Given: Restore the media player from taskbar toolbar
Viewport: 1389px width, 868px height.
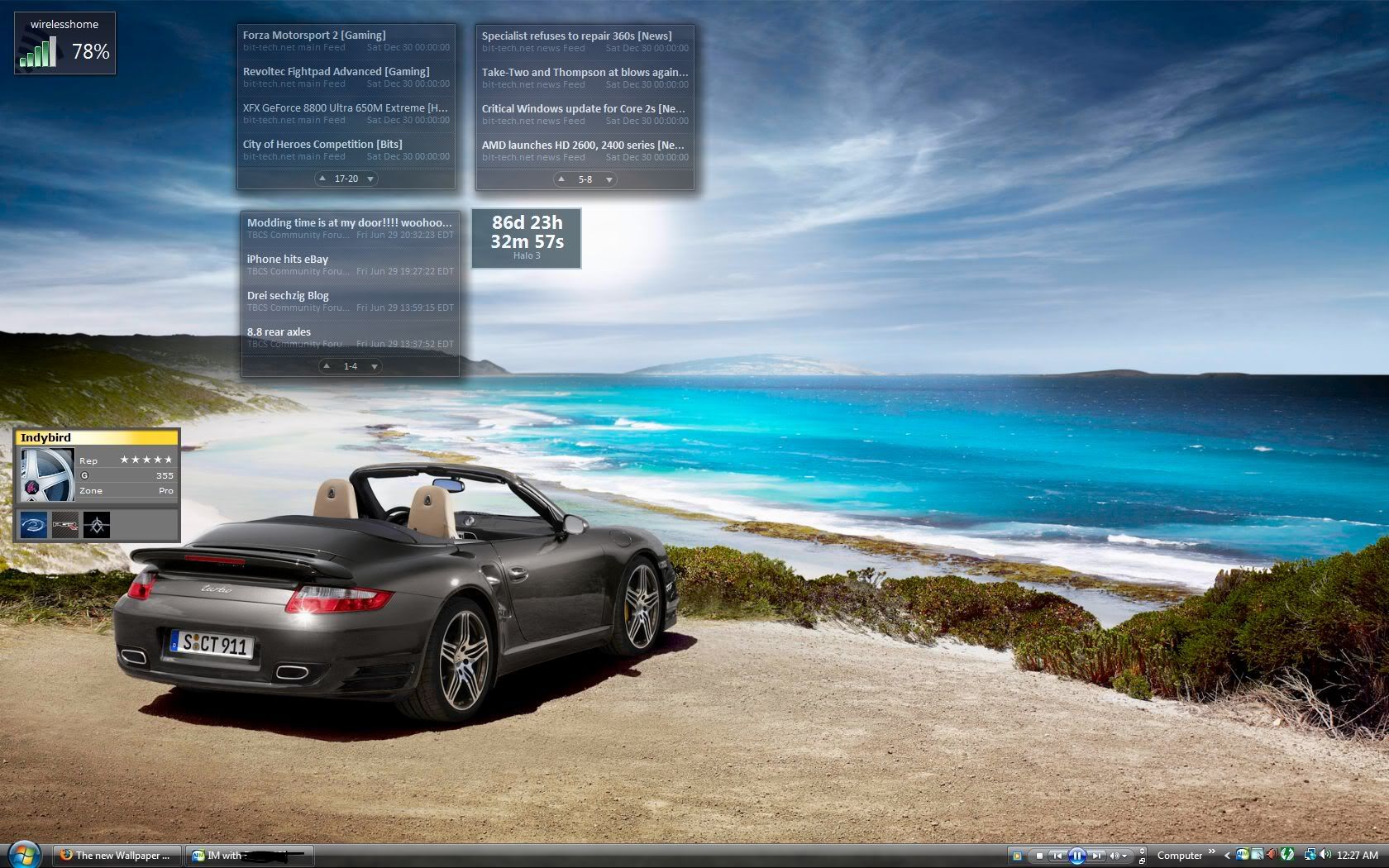Looking at the screenshot, I should 1142,861.
